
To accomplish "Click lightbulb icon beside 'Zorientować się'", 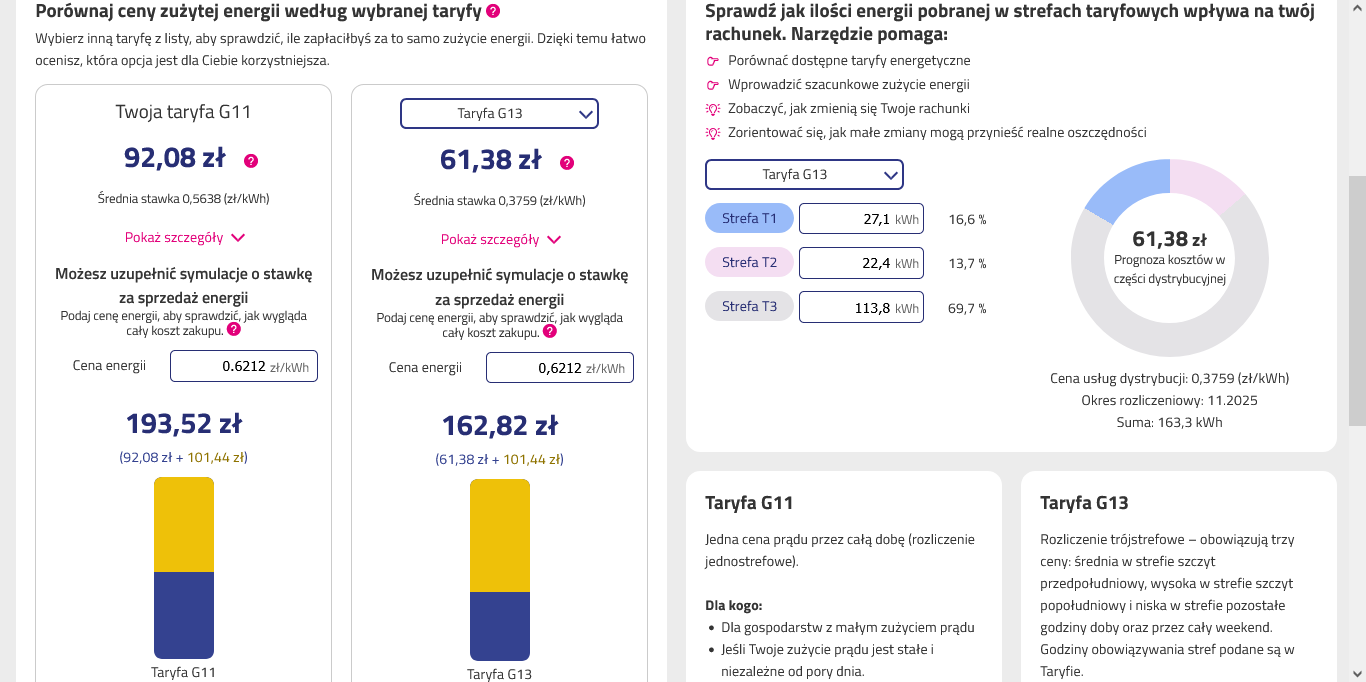I will click(713, 133).
